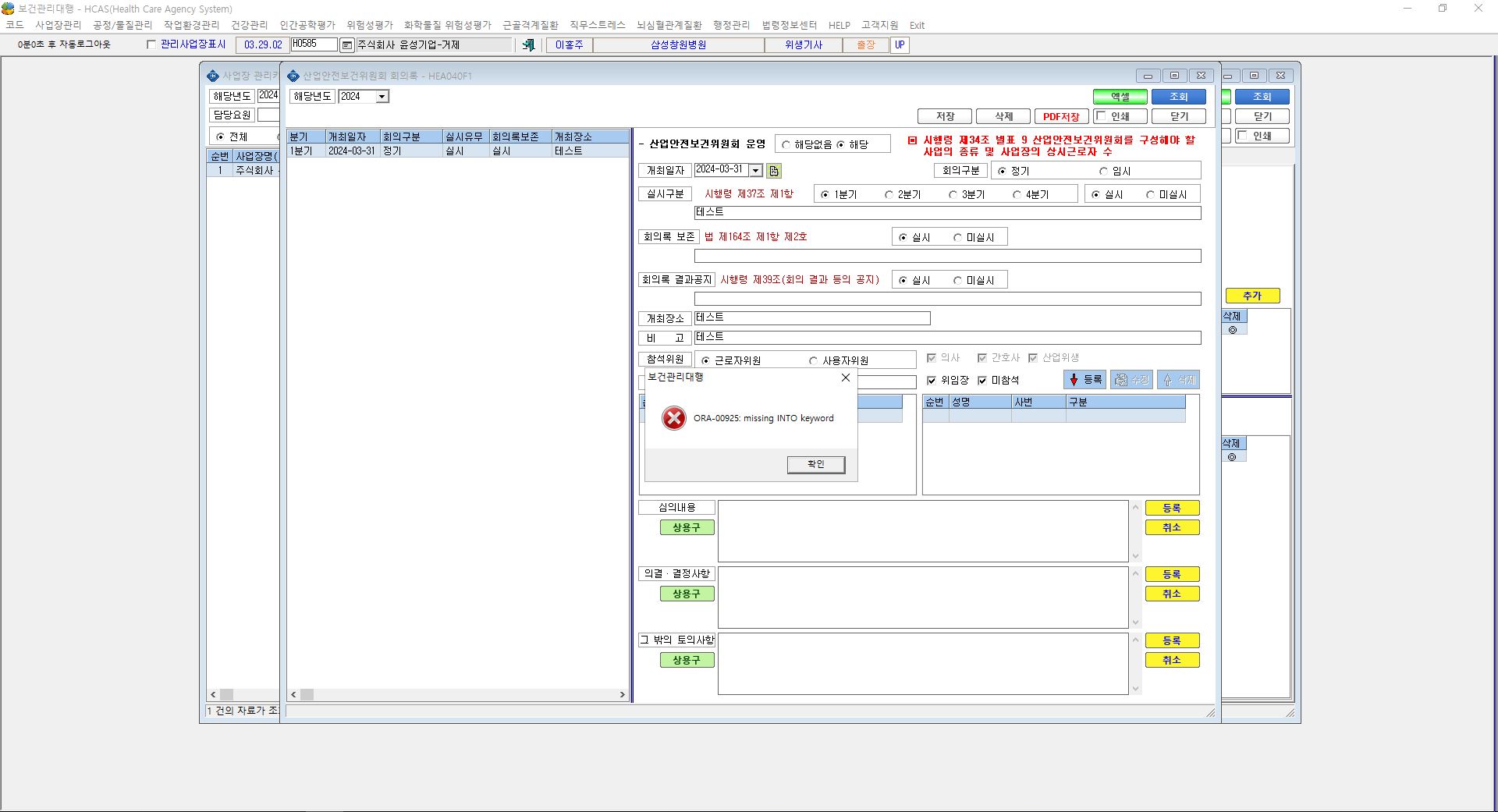Open the note icon next to 개최일자

pos(774,171)
